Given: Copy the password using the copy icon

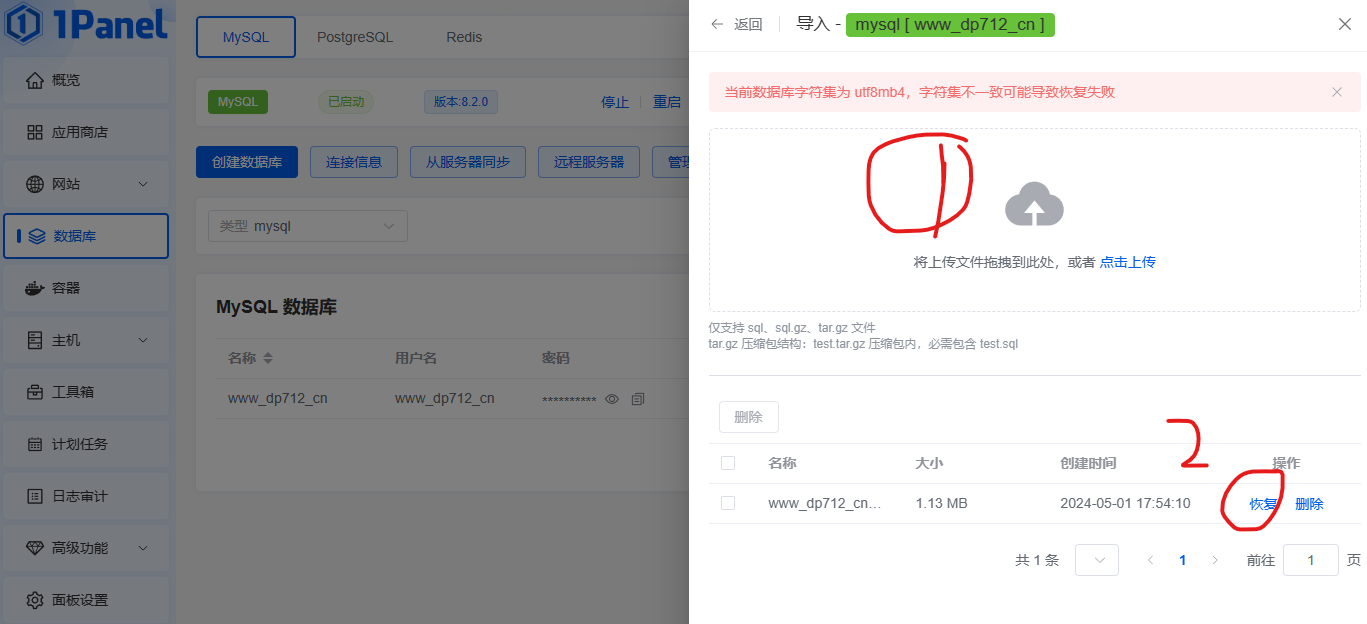Looking at the screenshot, I should pos(638,399).
